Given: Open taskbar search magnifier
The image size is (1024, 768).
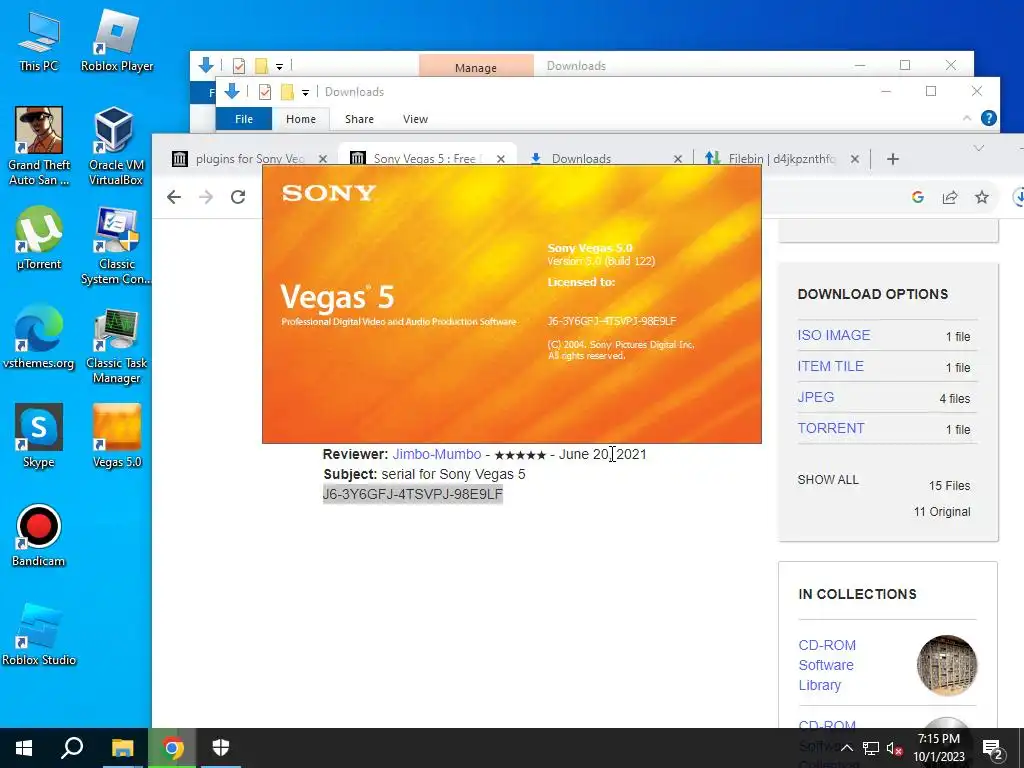Looking at the screenshot, I should [x=72, y=748].
